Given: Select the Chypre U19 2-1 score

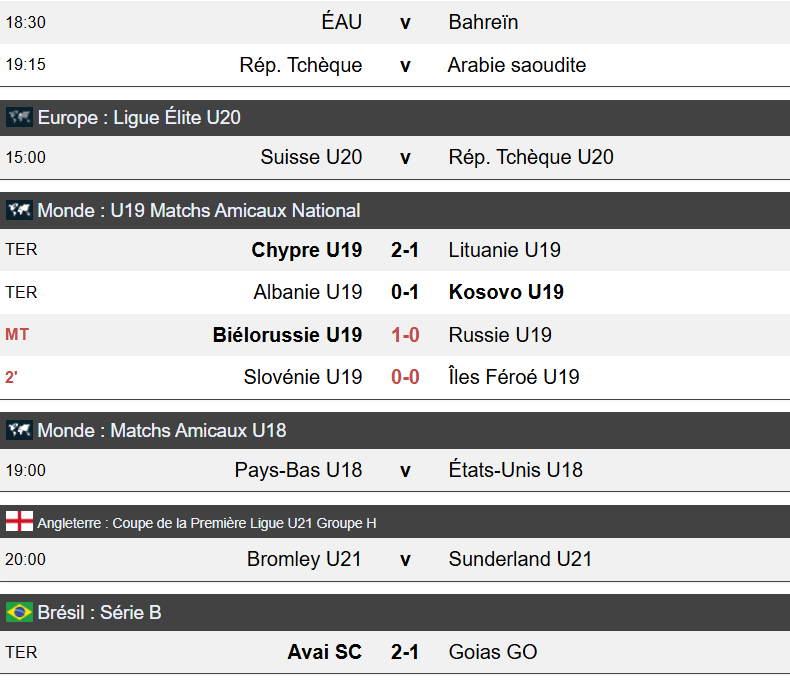Looking at the screenshot, I should (405, 250).
